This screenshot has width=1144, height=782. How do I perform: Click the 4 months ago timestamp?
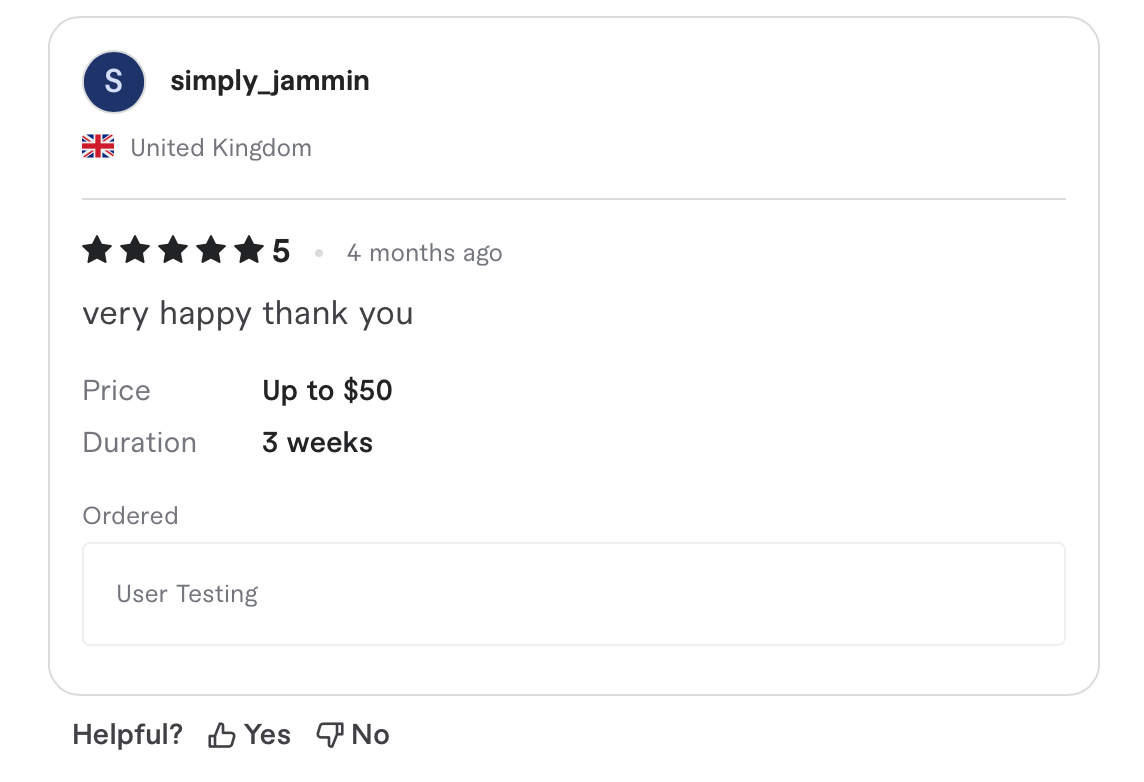click(x=424, y=253)
